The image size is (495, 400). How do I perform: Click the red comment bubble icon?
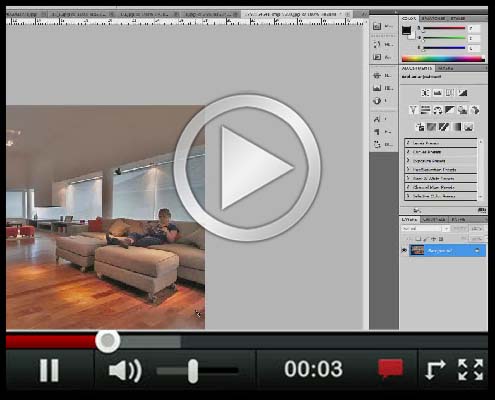[x=390, y=369]
